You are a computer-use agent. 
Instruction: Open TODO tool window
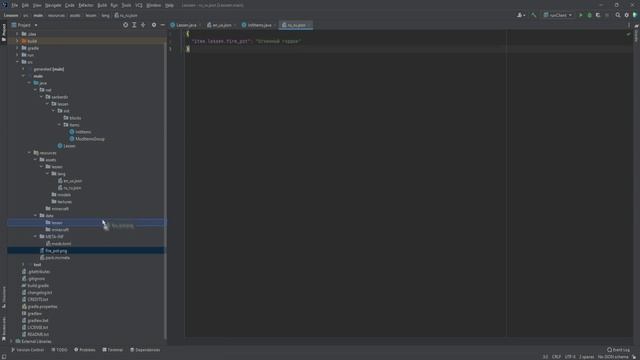60,350
